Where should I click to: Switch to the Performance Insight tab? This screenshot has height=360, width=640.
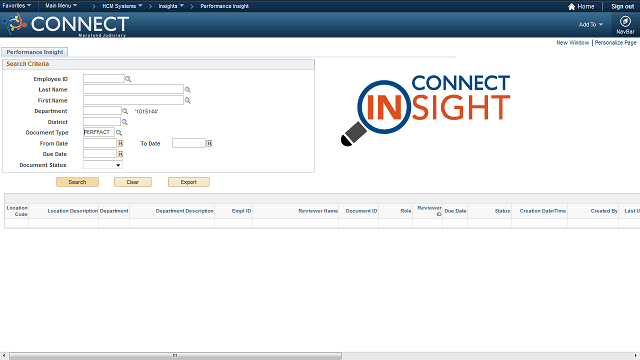pos(35,52)
